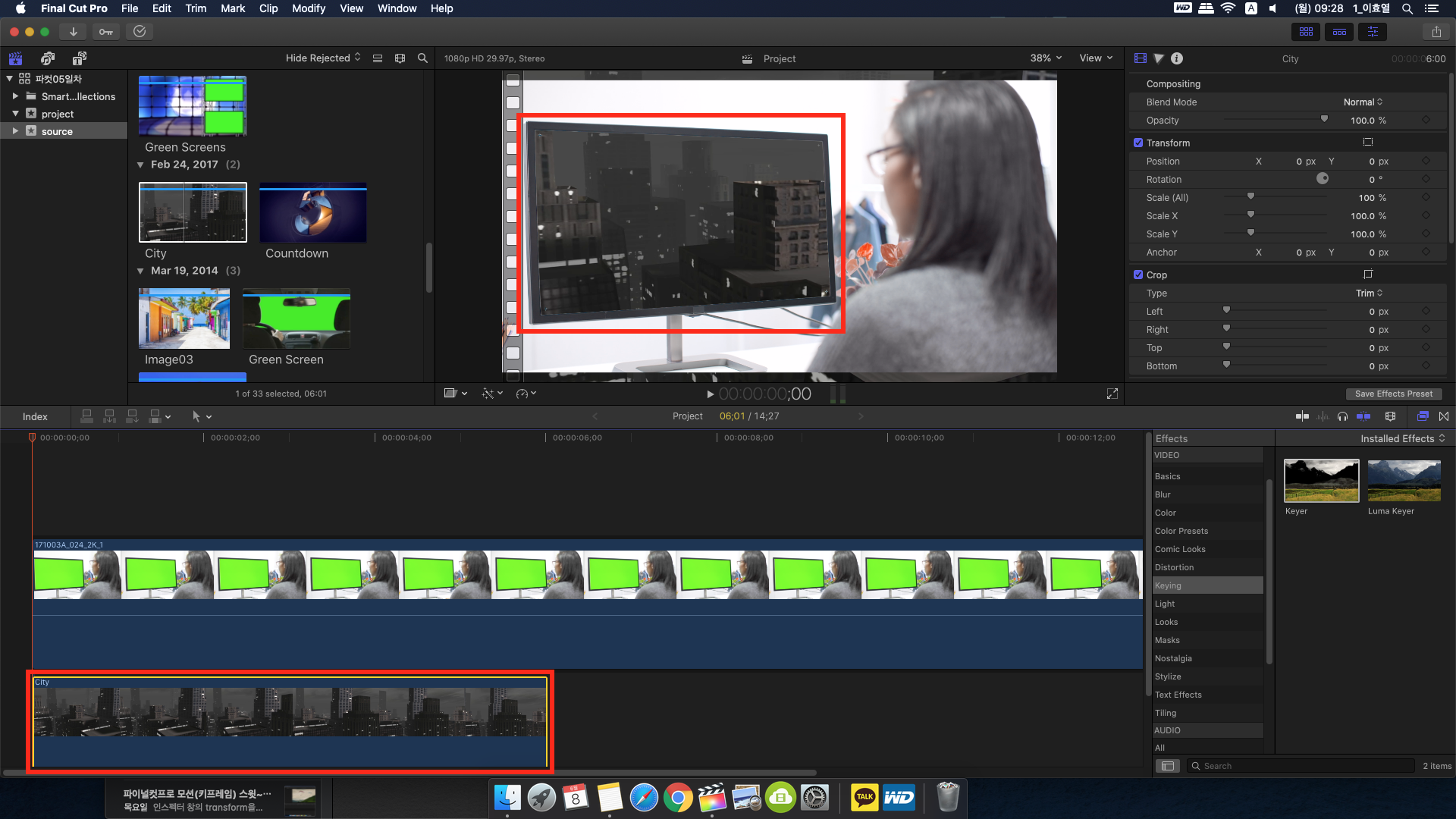The image size is (1456, 819).
Task: Open the Trim menu
Action: (x=196, y=8)
